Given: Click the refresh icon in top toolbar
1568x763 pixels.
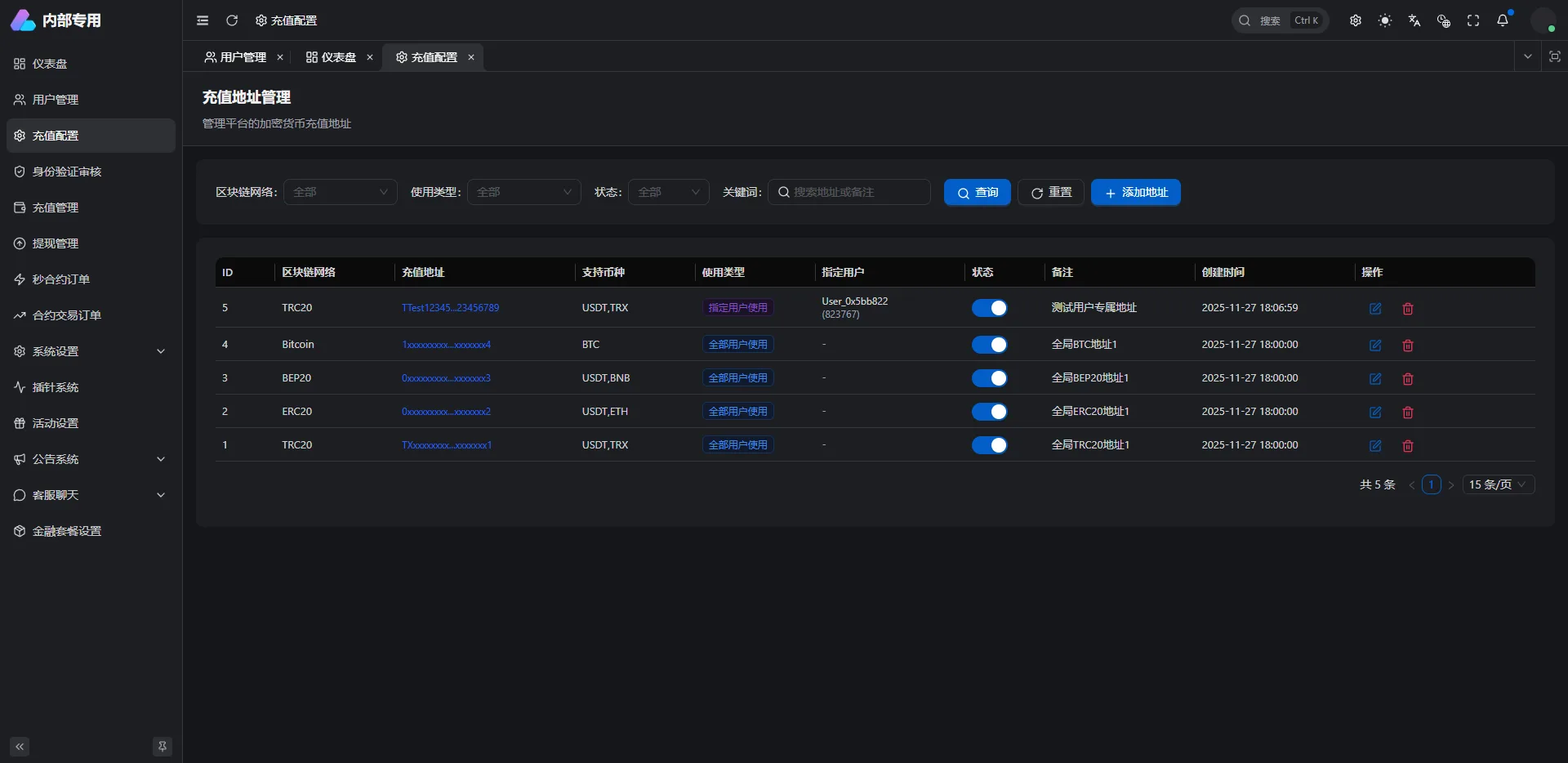Looking at the screenshot, I should point(232,20).
